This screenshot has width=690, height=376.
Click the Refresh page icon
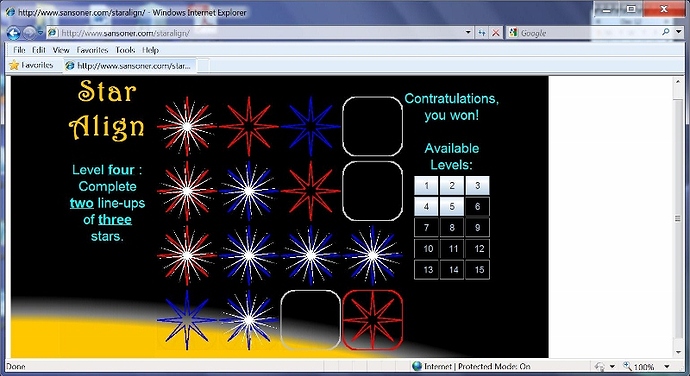coord(482,33)
